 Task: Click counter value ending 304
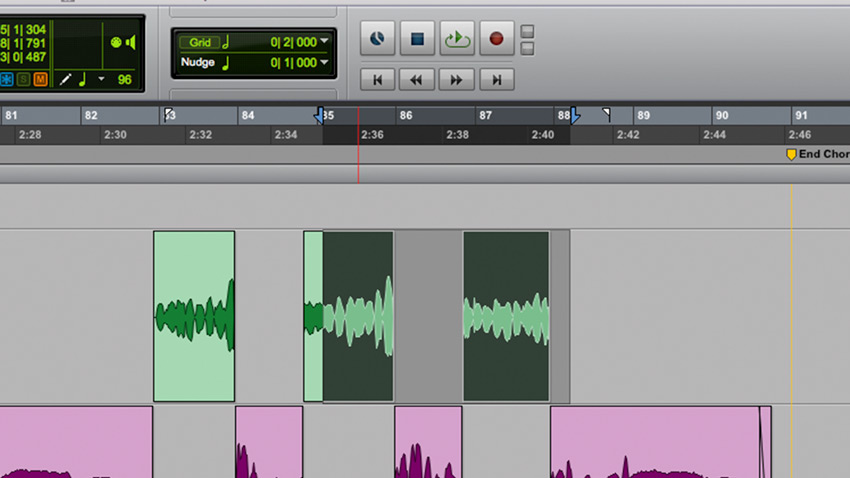tap(23, 30)
